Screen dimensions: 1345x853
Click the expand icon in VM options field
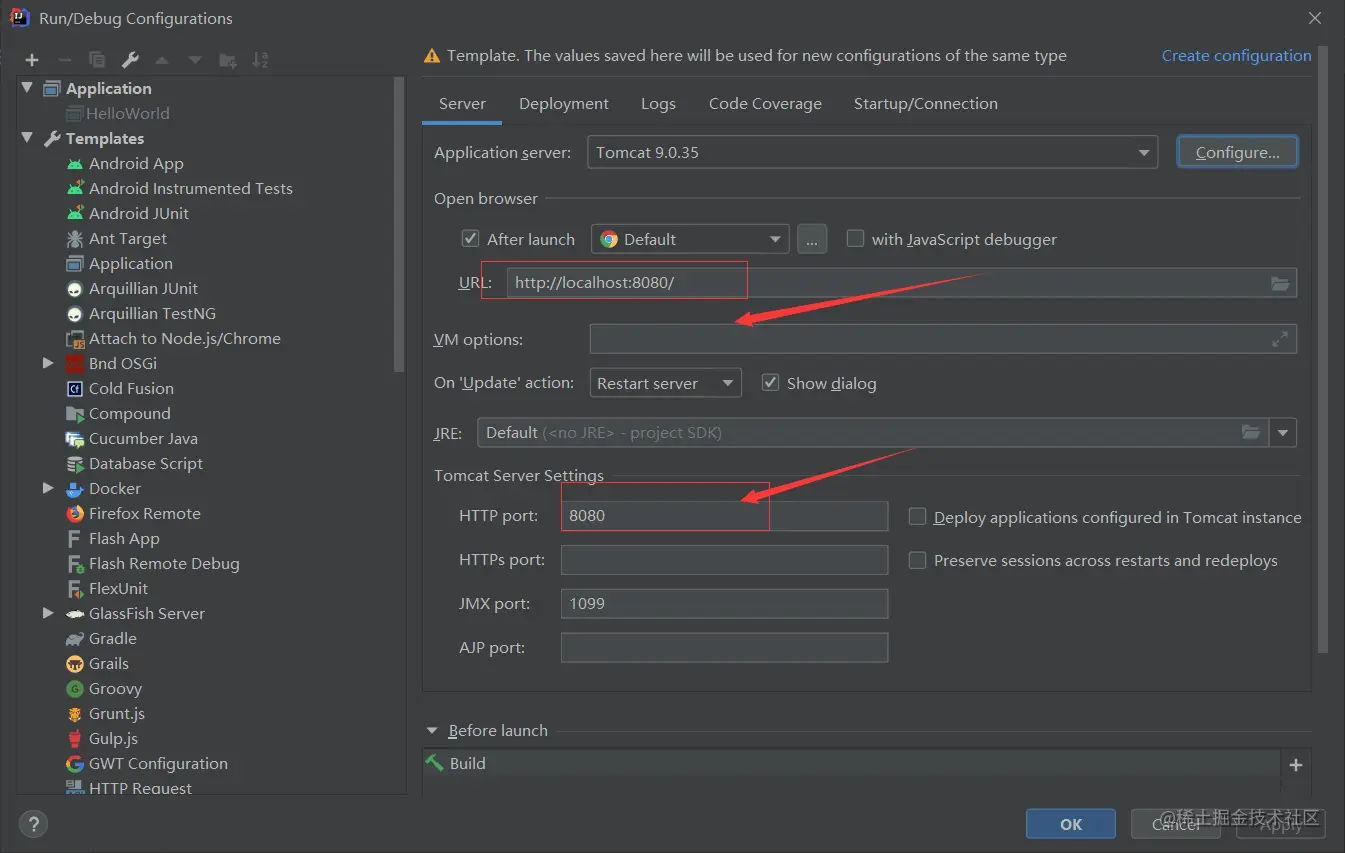click(x=1280, y=339)
